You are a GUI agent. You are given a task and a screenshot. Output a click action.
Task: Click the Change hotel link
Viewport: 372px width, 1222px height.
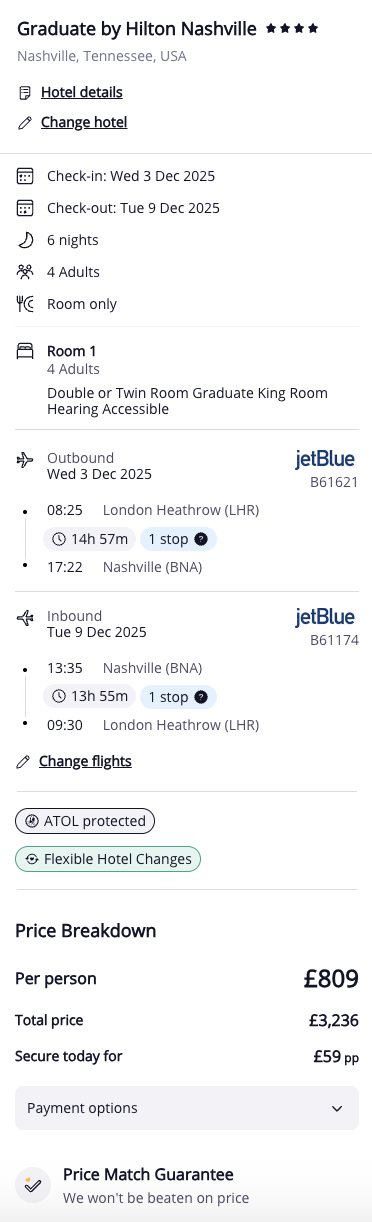[x=84, y=123]
